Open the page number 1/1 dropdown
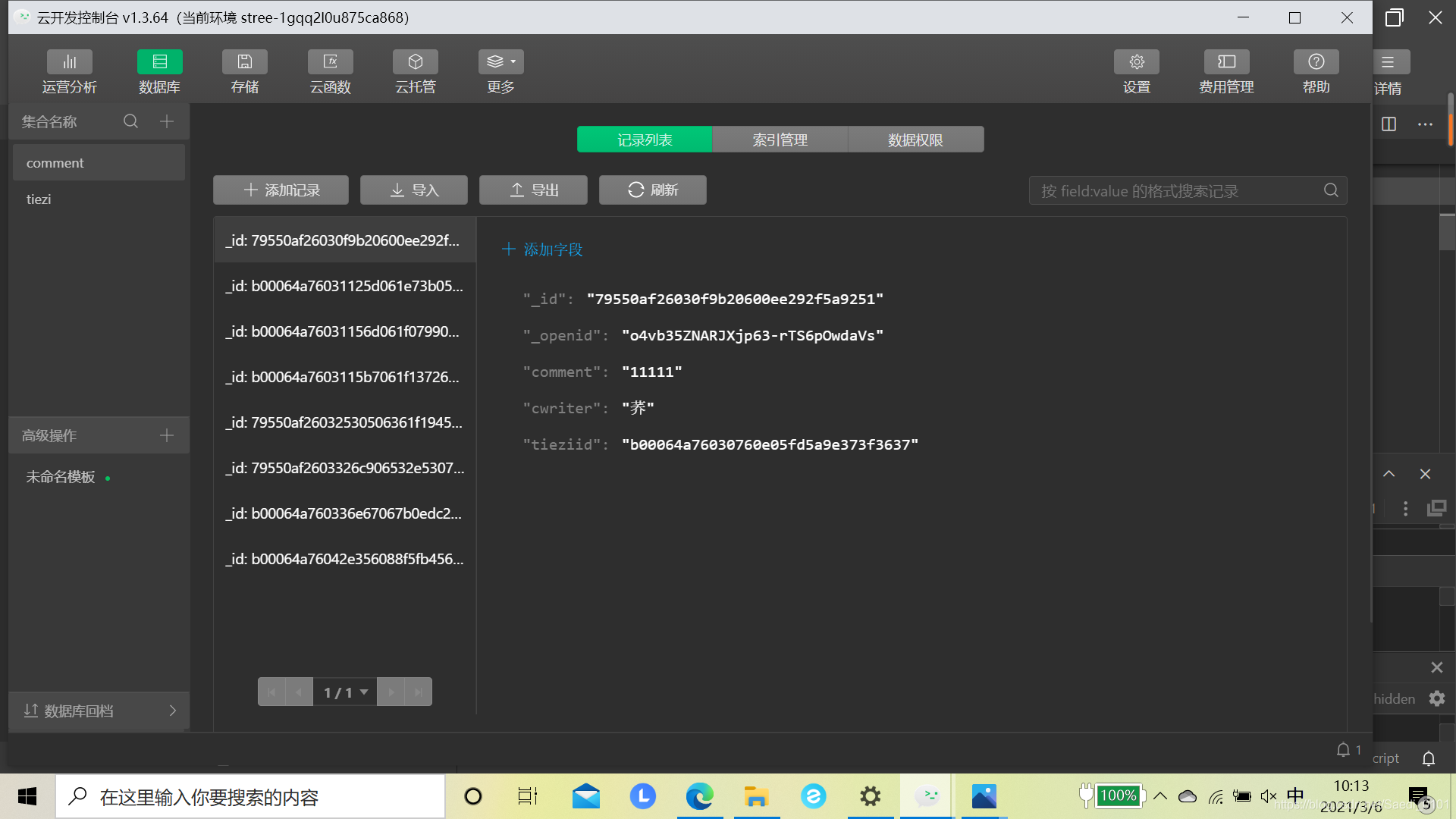This screenshot has width=1456, height=819. coord(346,692)
